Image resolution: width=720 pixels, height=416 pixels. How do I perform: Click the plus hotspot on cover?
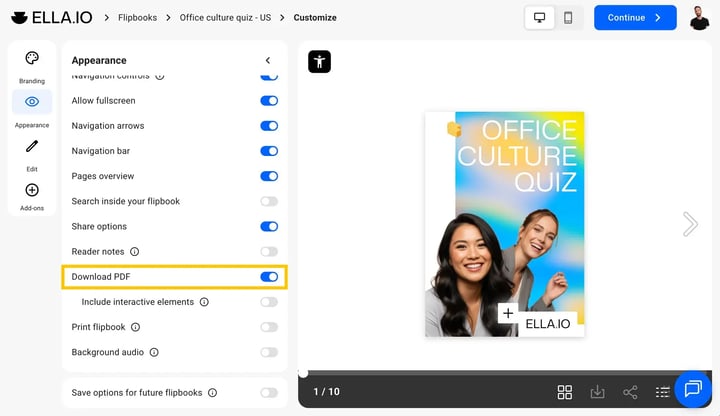(x=508, y=313)
